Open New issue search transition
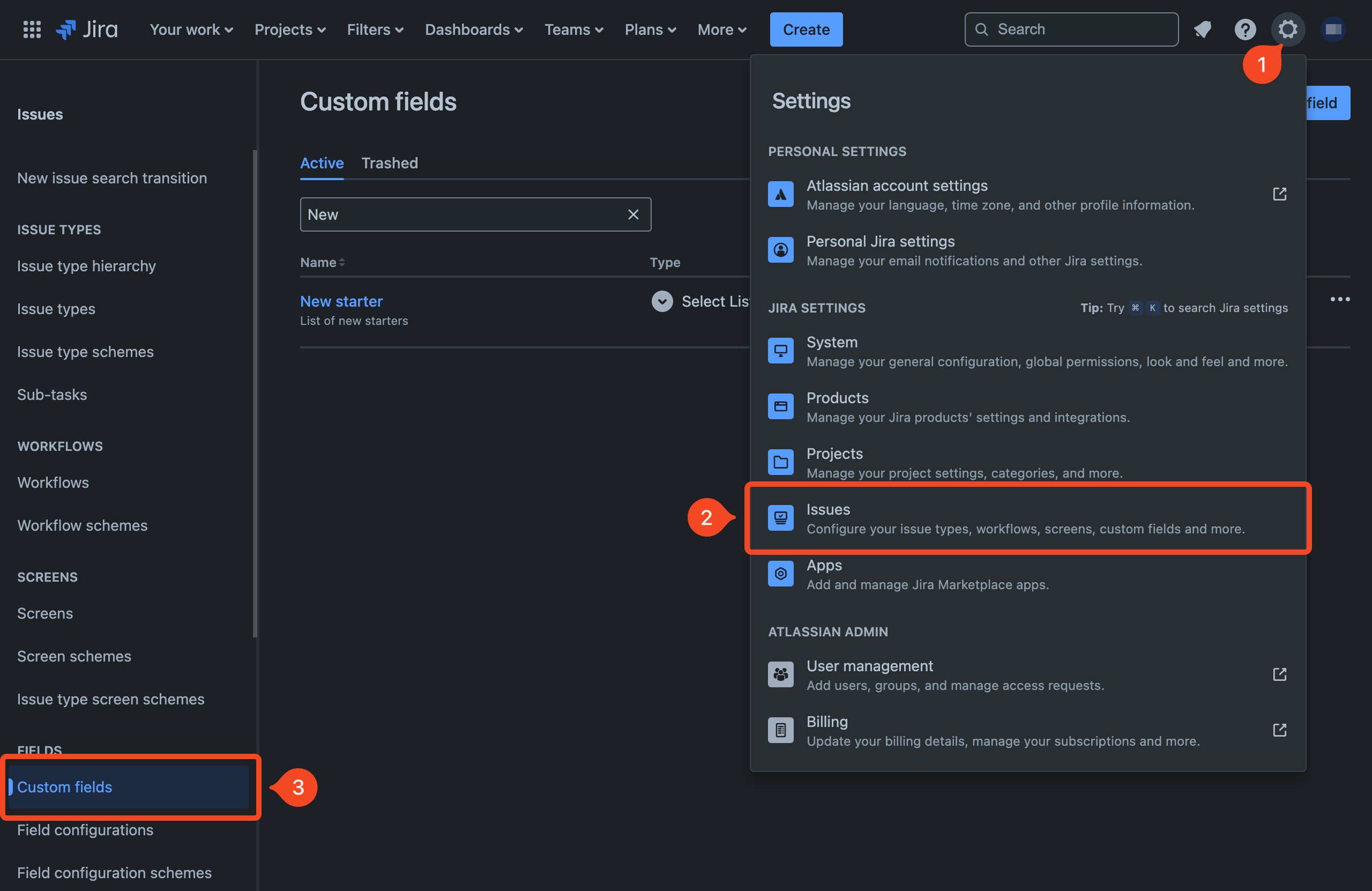Image resolution: width=1372 pixels, height=891 pixels. tap(112, 178)
